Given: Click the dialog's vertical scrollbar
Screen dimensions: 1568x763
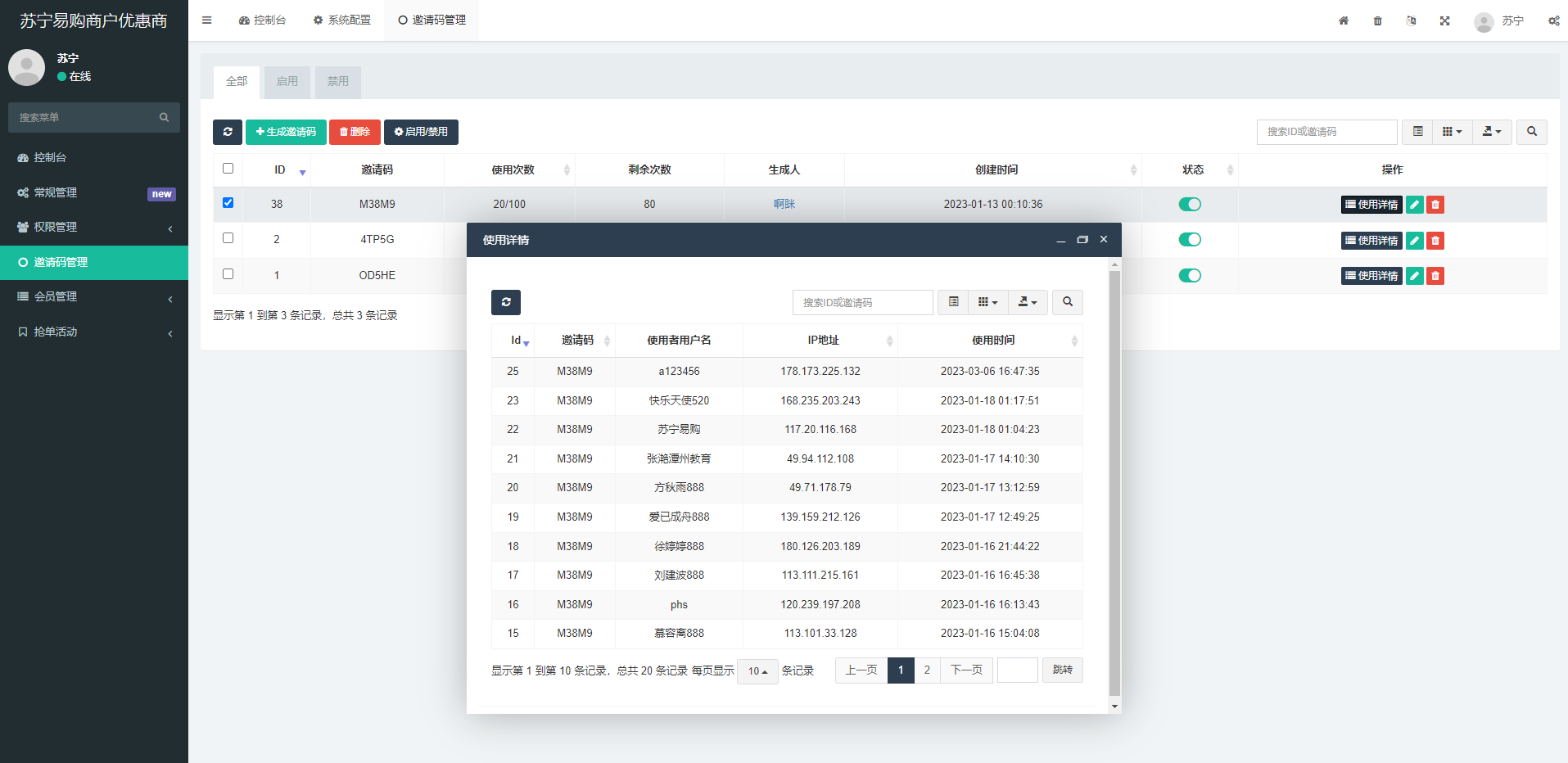Looking at the screenshot, I should 1114,483.
